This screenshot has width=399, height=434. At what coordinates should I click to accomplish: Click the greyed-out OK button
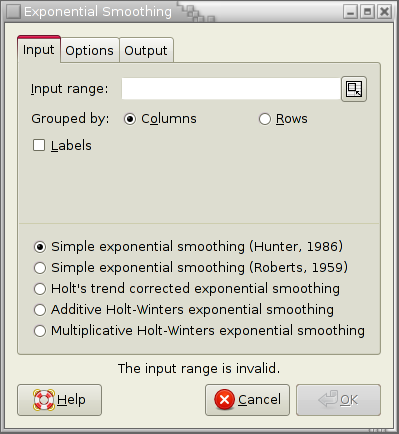[338, 400]
